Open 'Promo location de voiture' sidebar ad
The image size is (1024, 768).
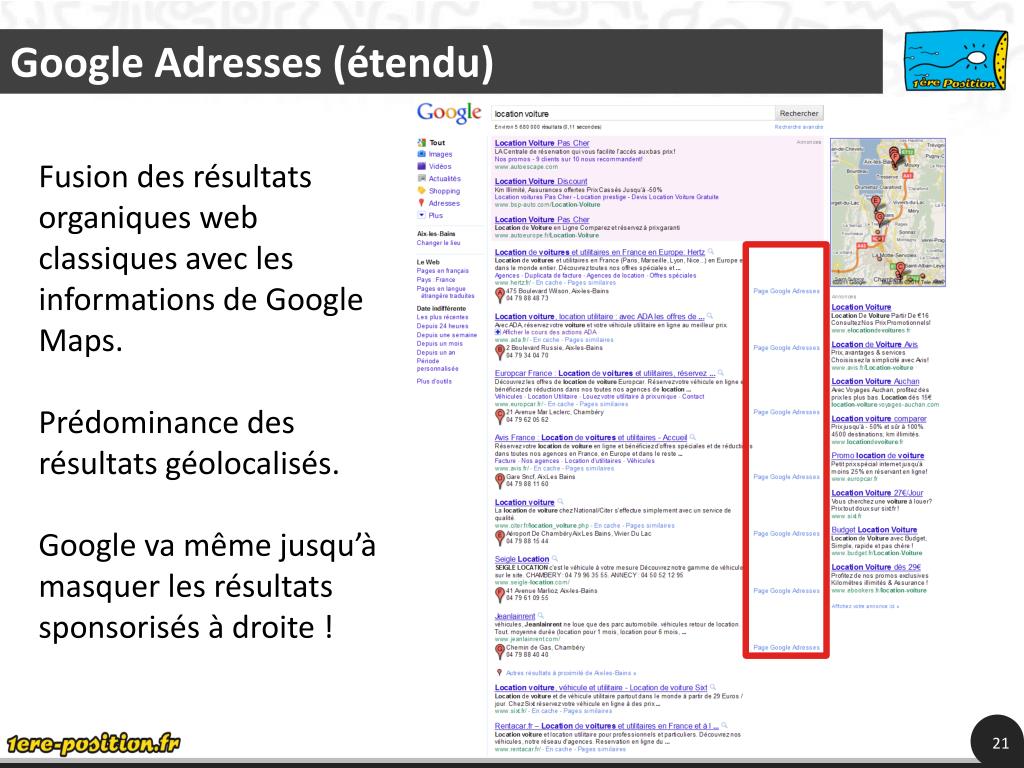click(878, 455)
